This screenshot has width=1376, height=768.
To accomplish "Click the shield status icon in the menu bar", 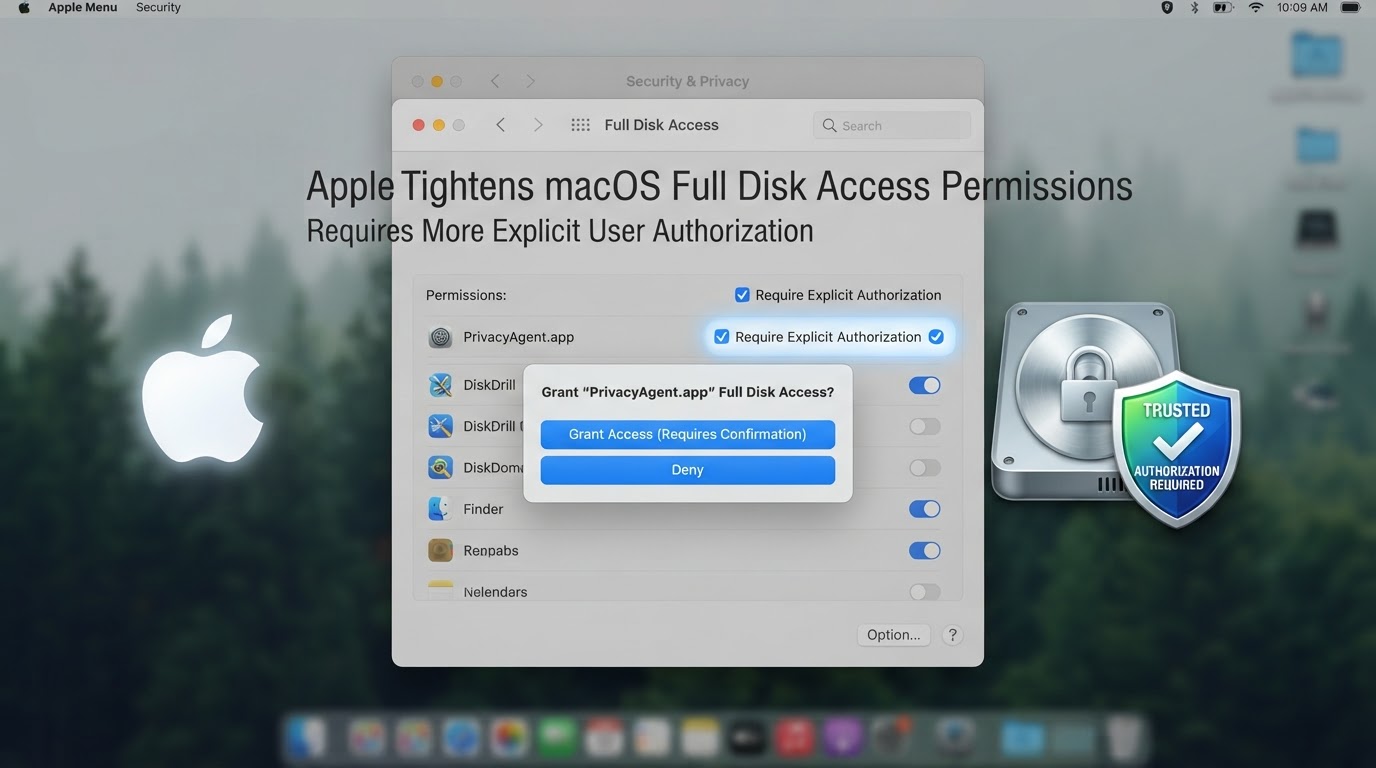I will [1166, 8].
